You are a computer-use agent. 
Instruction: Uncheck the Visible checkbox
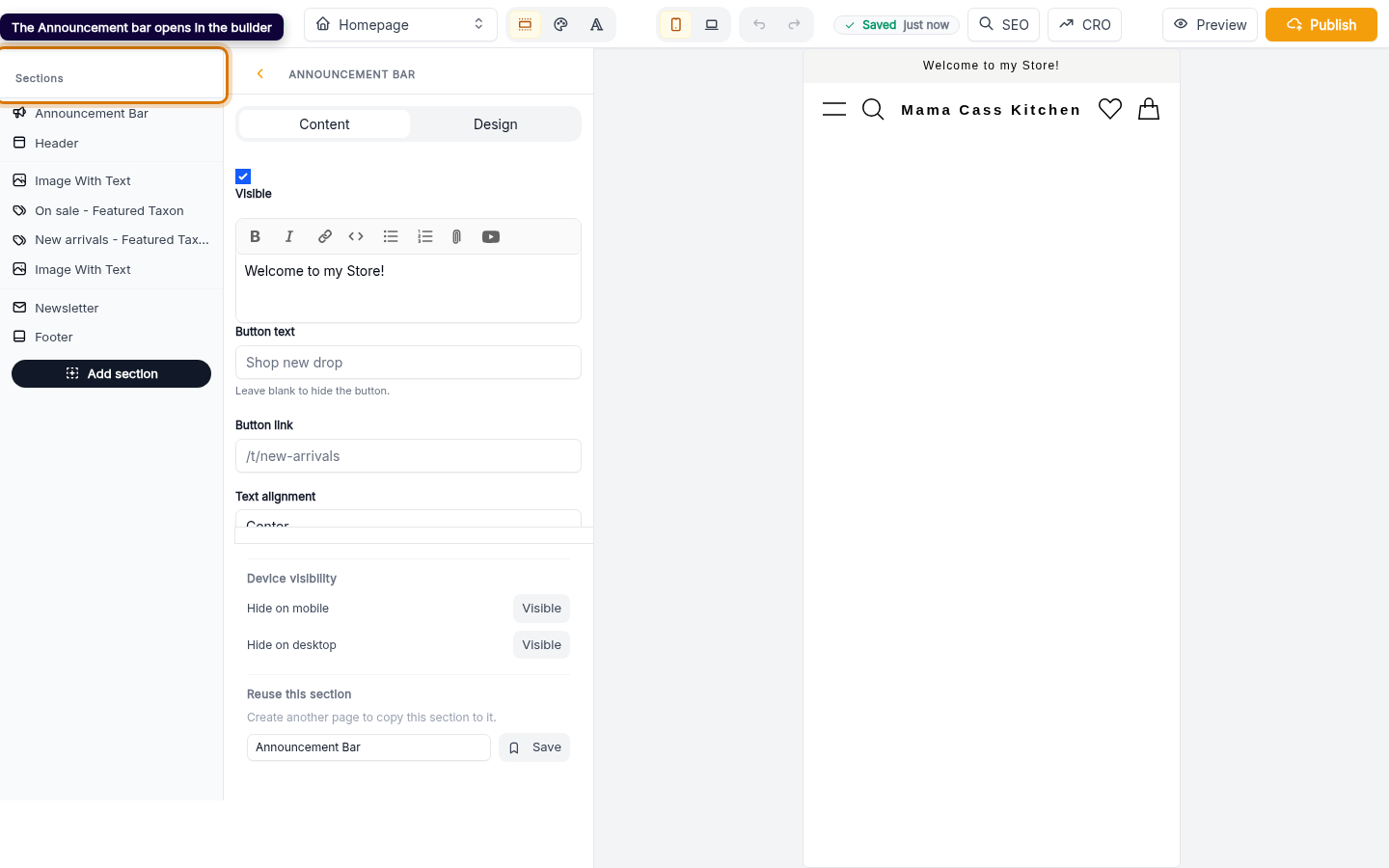pos(243,176)
